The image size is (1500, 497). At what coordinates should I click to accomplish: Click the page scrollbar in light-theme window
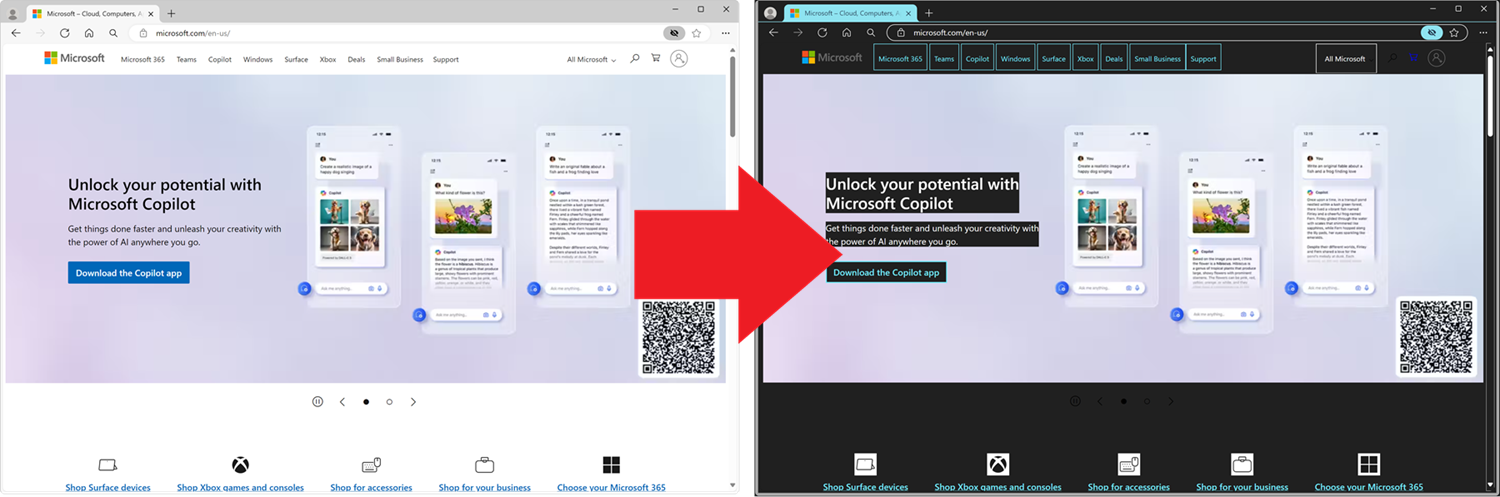733,95
